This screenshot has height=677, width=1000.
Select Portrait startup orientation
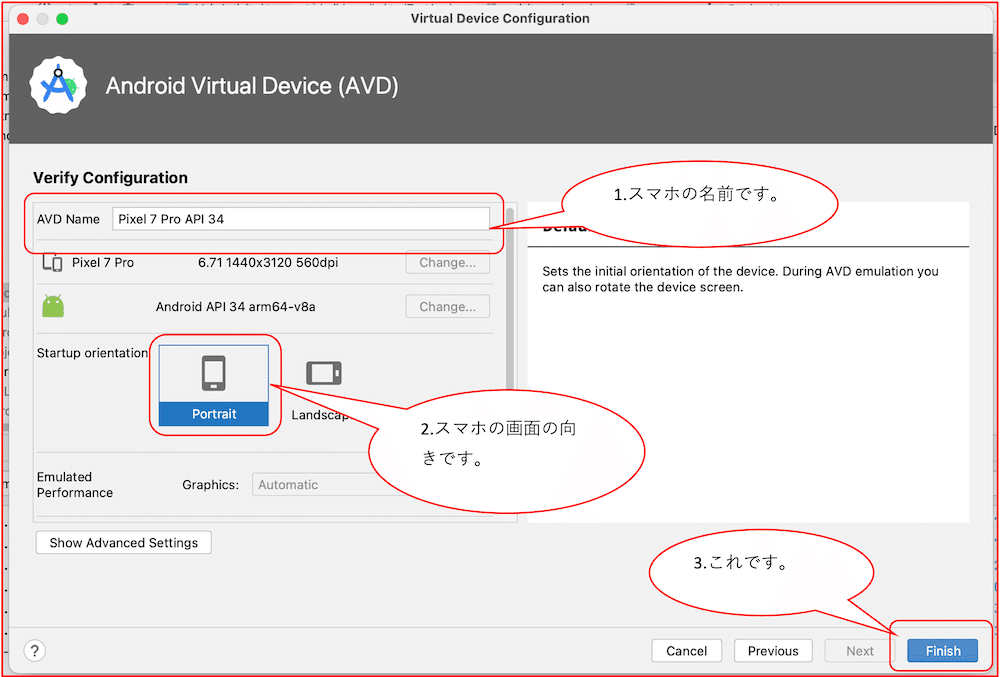[214, 385]
